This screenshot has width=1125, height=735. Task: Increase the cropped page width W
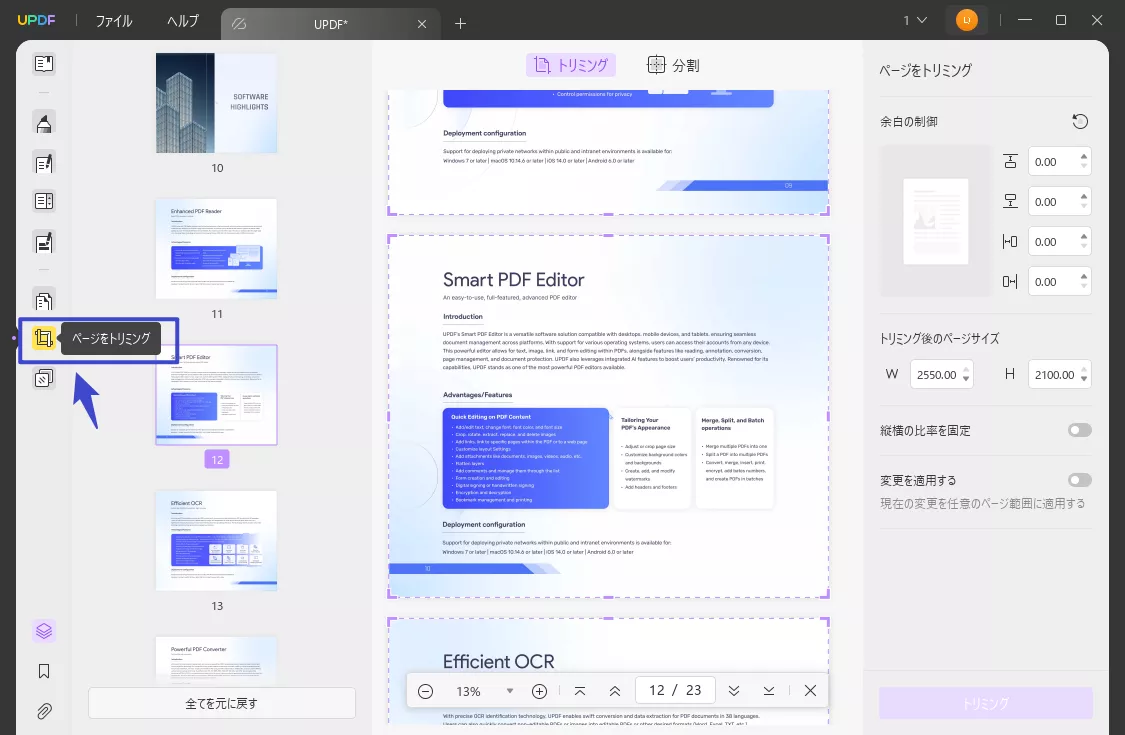tap(966, 370)
